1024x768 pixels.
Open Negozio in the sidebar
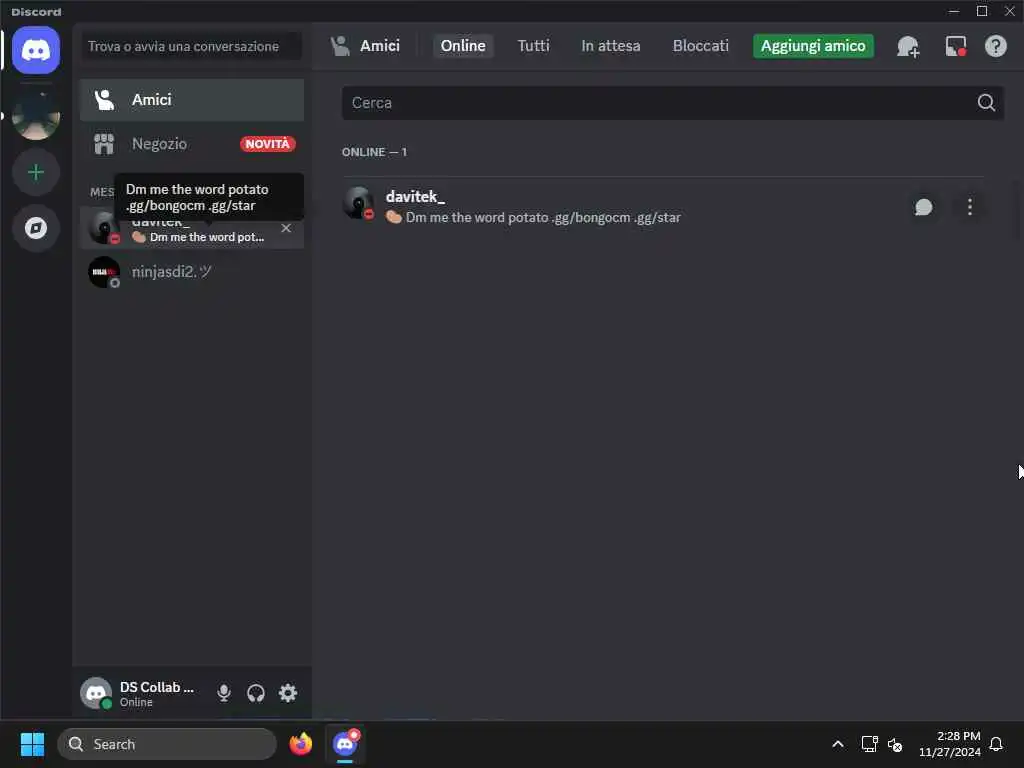(x=192, y=144)
